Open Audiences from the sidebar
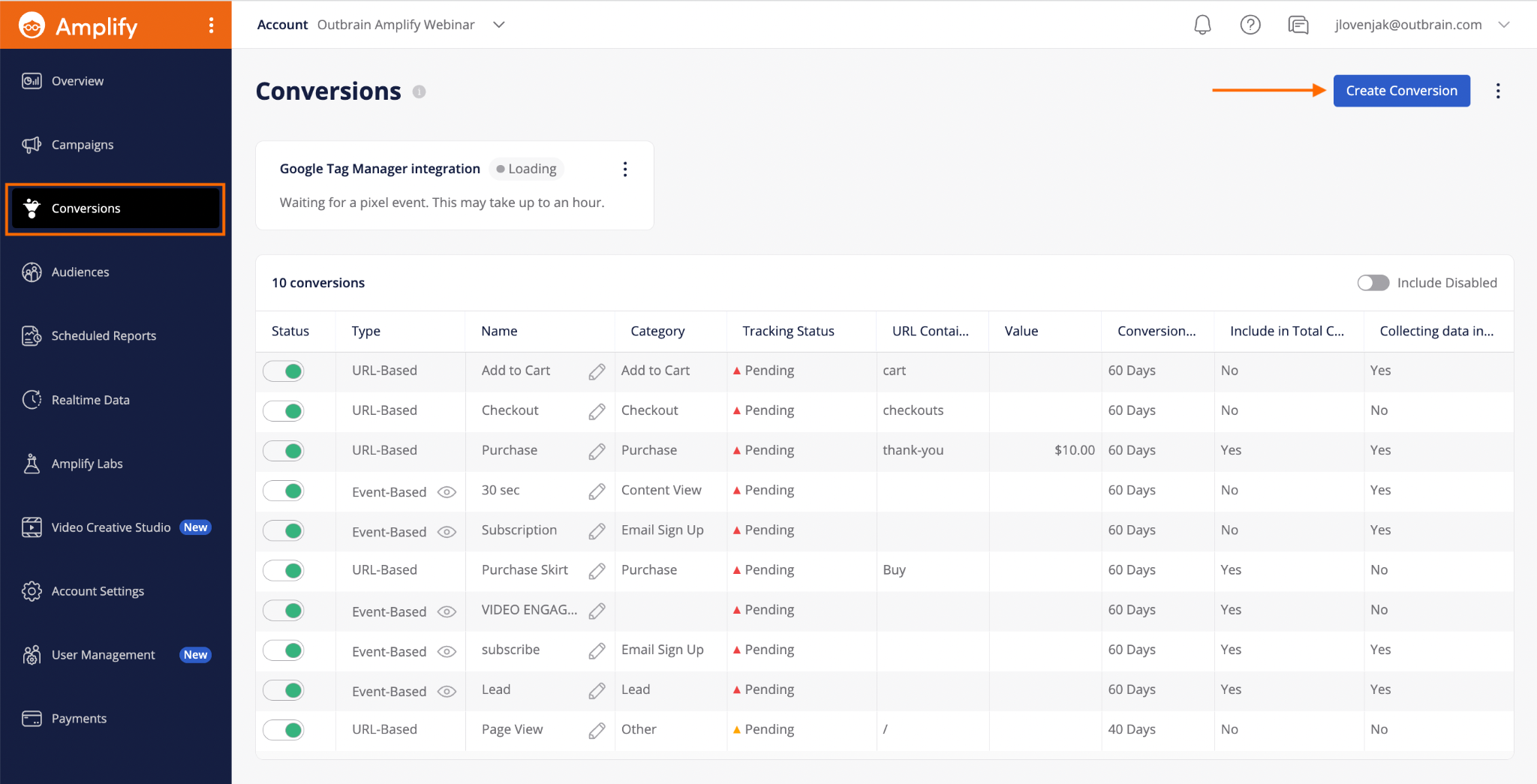The height and width of the screenshot is (784, 1537). point(80,272)
